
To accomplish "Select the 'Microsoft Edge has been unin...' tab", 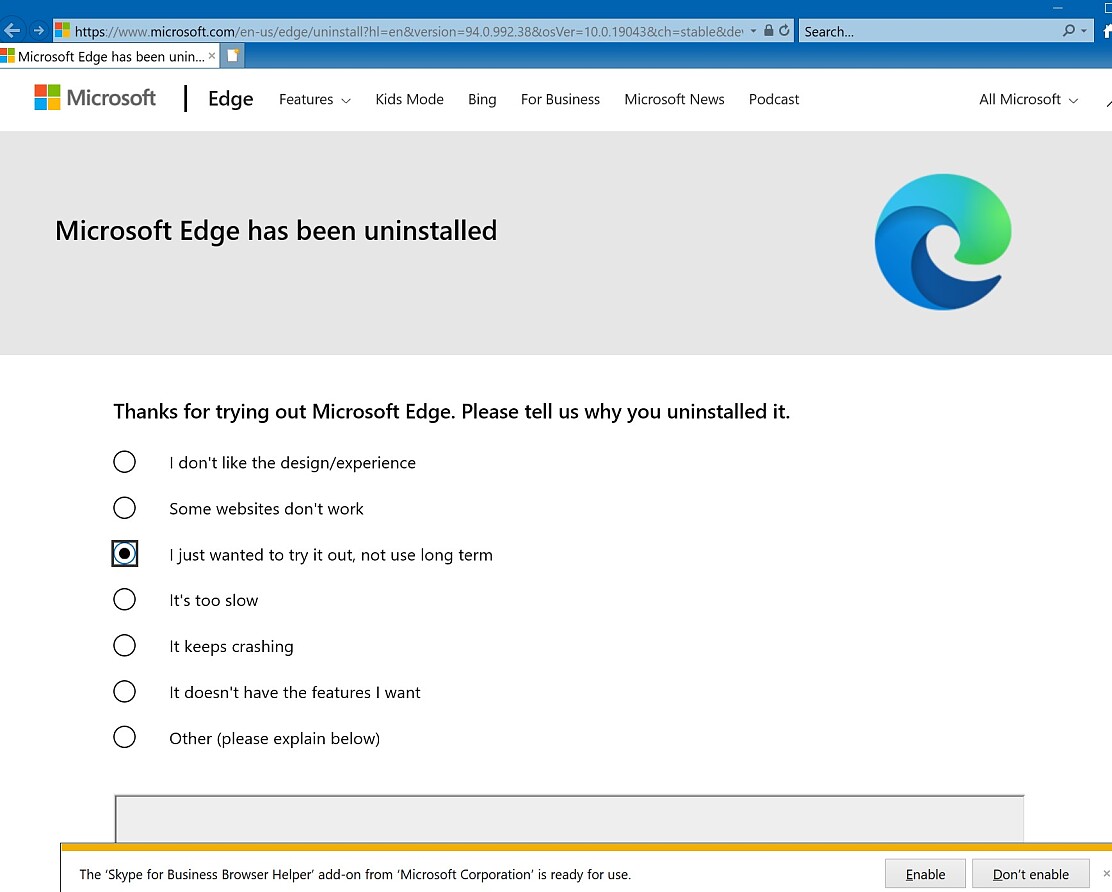I will [110, 57].
